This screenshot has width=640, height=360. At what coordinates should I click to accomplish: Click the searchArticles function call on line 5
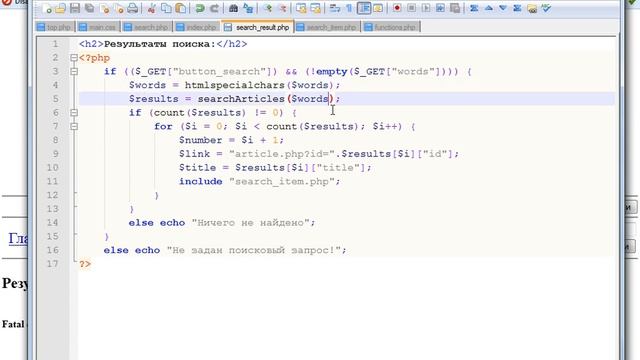241,99
